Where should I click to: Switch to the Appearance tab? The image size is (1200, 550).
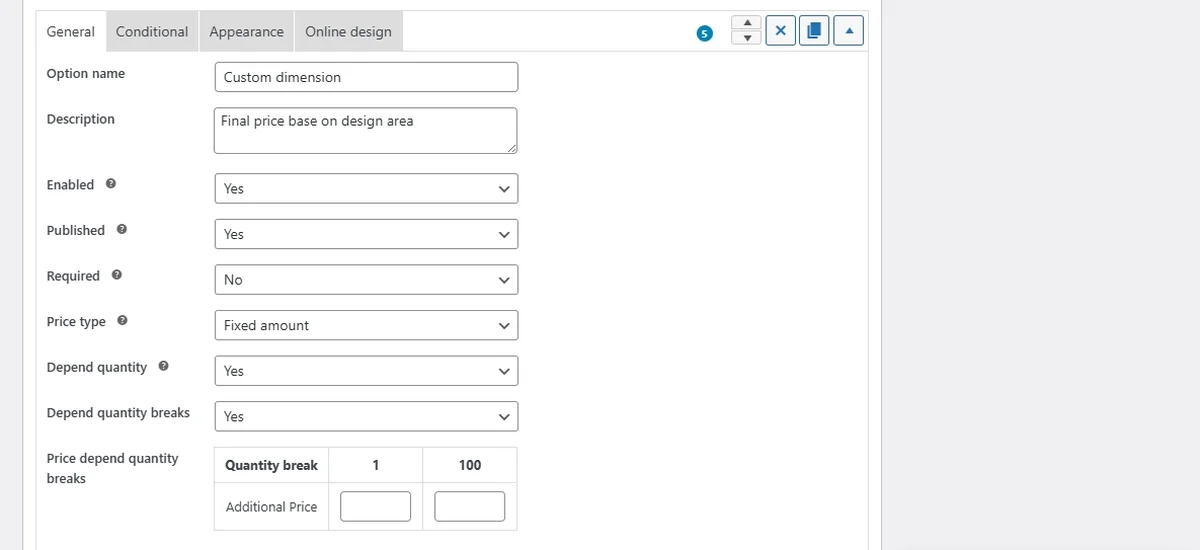coord(247,31)
